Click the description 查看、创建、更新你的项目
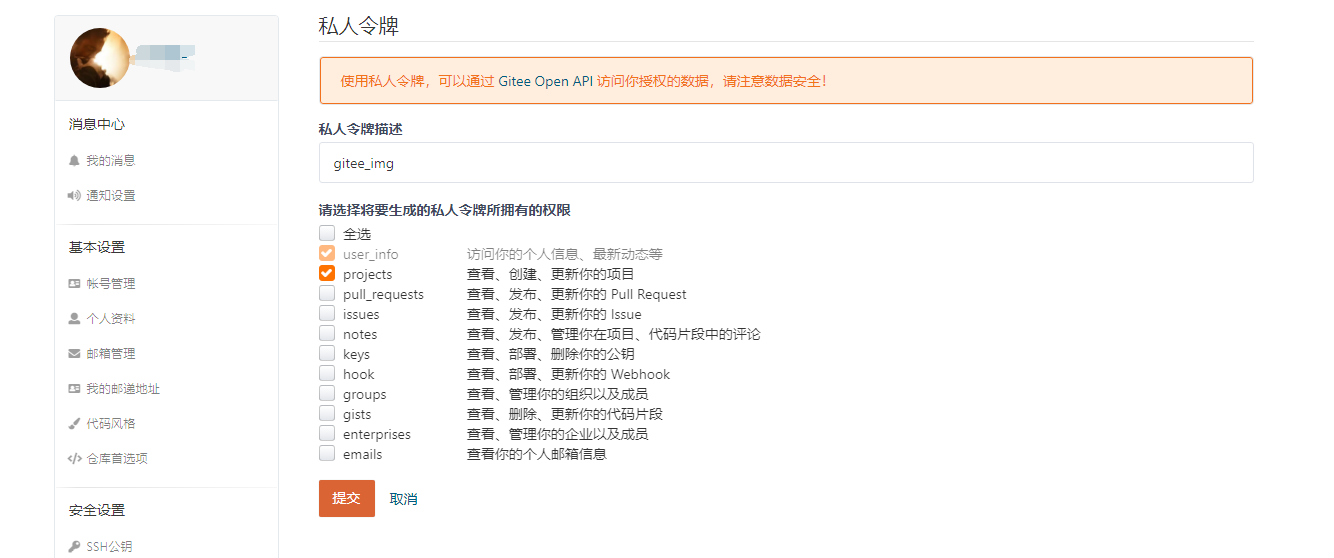Image resolution: width=1334 pixels, height=558 pixels. coord(551,274)
